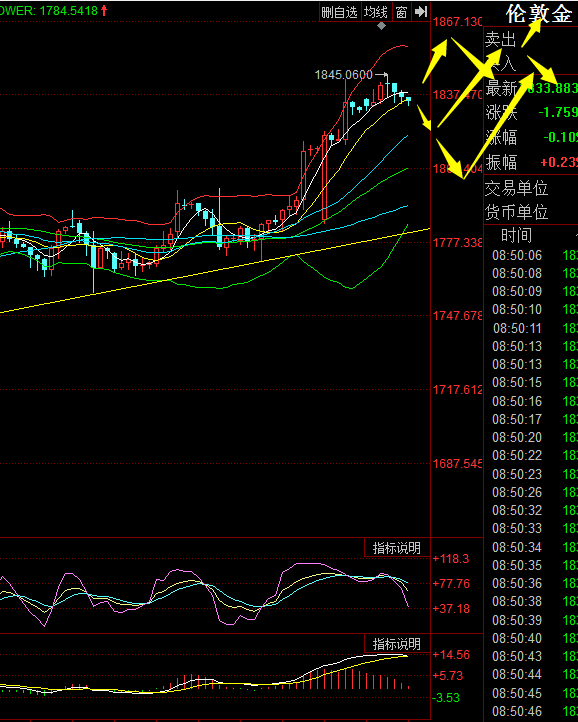Screen dimensions: 578x722
Task: Click the 1845.0600 high price label
Action: 344,75
